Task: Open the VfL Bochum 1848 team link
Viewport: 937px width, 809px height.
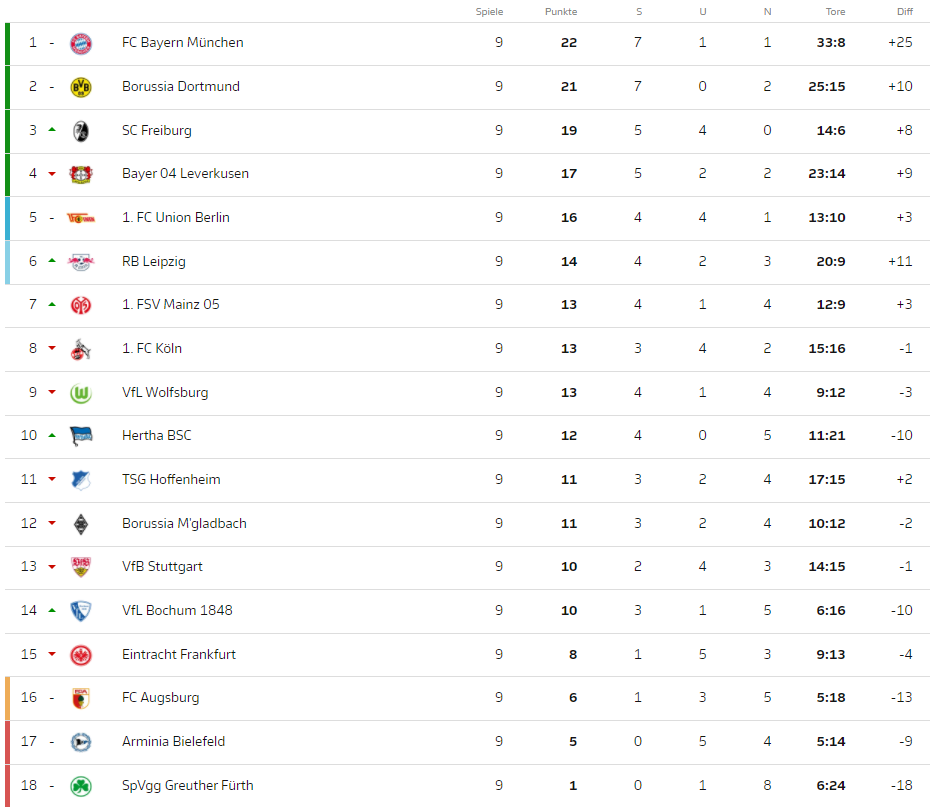Action: [177, 611]
